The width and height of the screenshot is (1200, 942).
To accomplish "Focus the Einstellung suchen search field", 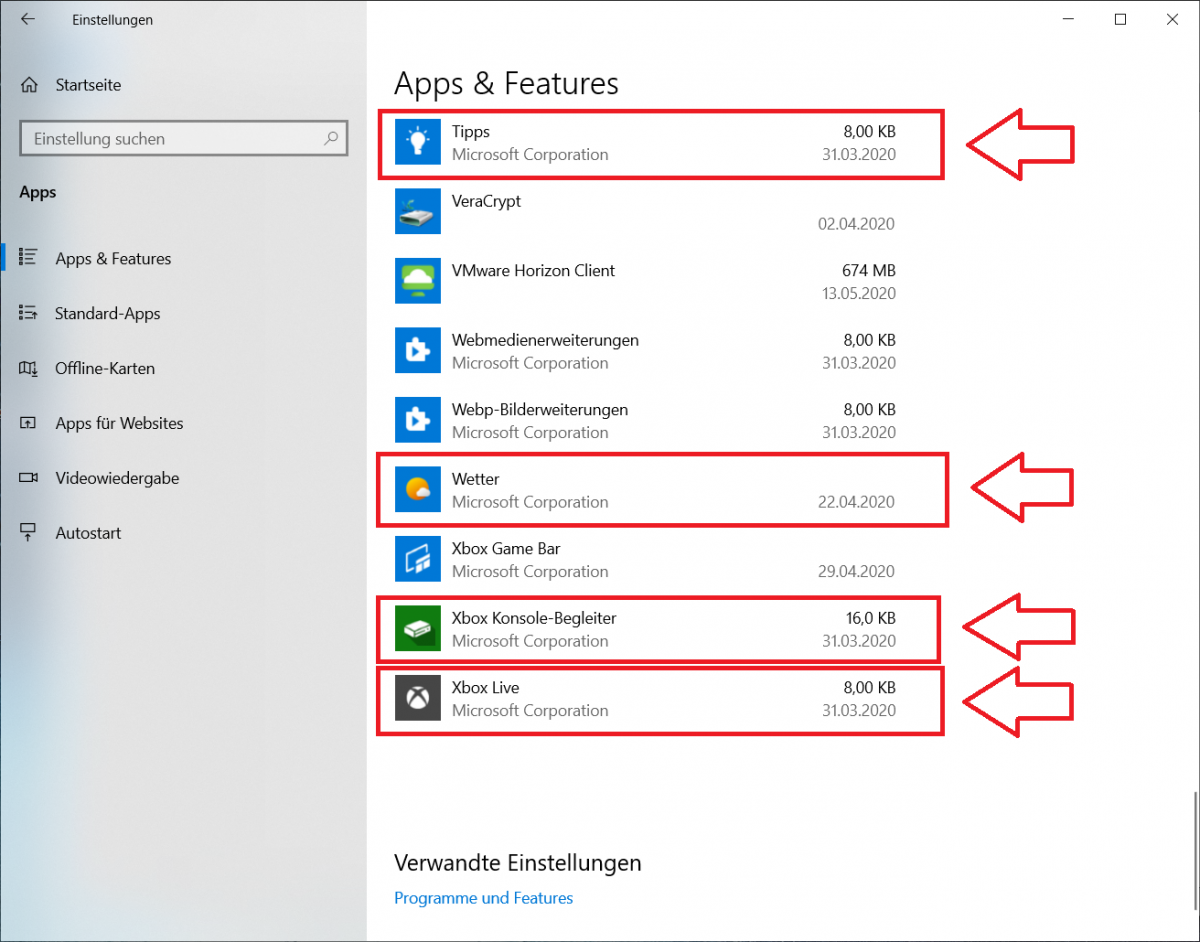I will [183, 139].
